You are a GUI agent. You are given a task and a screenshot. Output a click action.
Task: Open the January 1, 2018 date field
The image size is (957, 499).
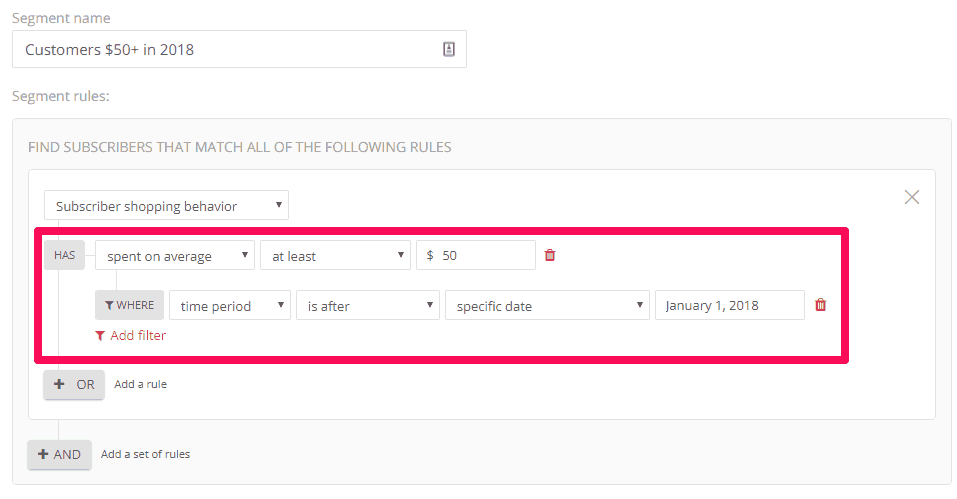click(x=730, y=305)
